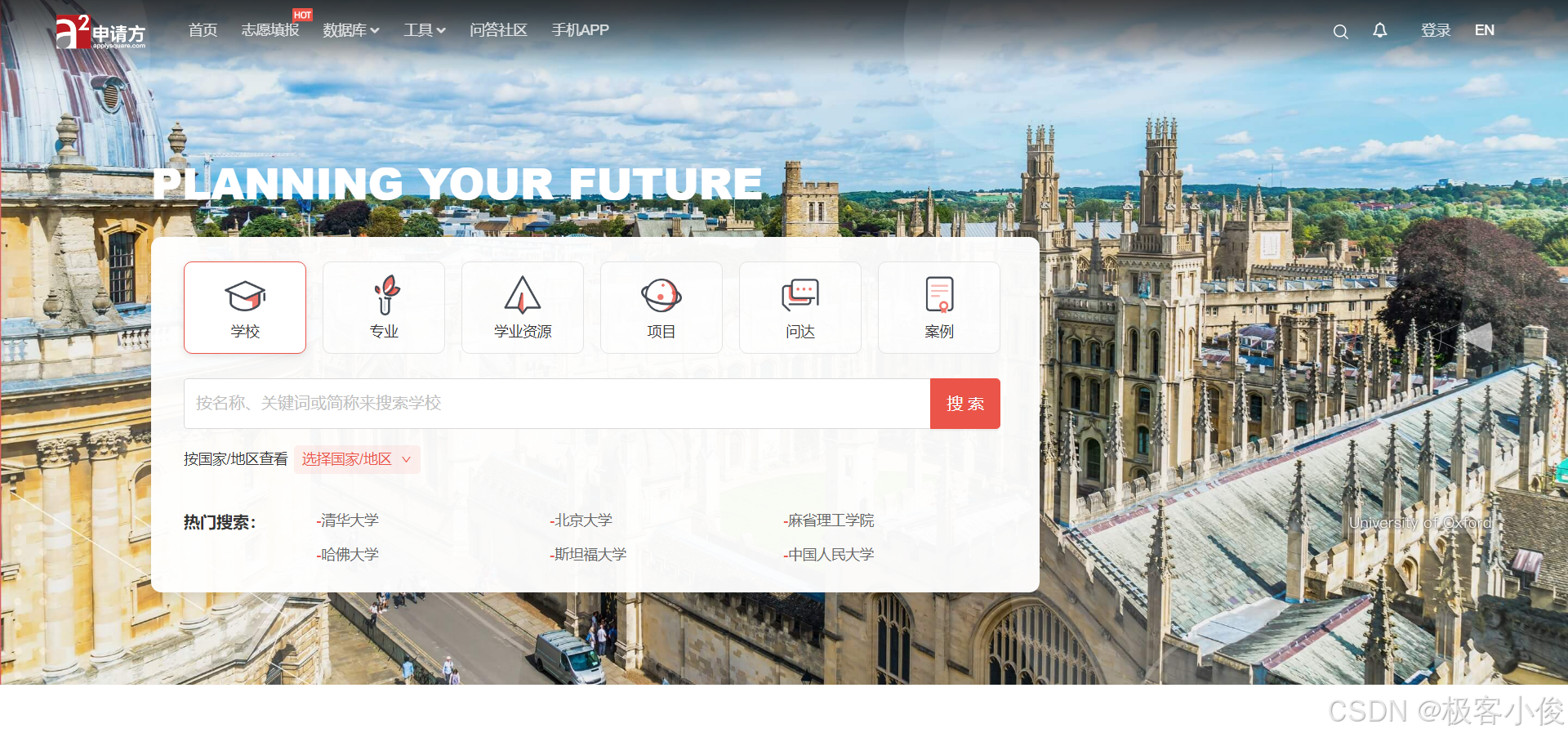Select the 学校 graduation cap tab
This screenshot has height=737, width=1568.
245,307
